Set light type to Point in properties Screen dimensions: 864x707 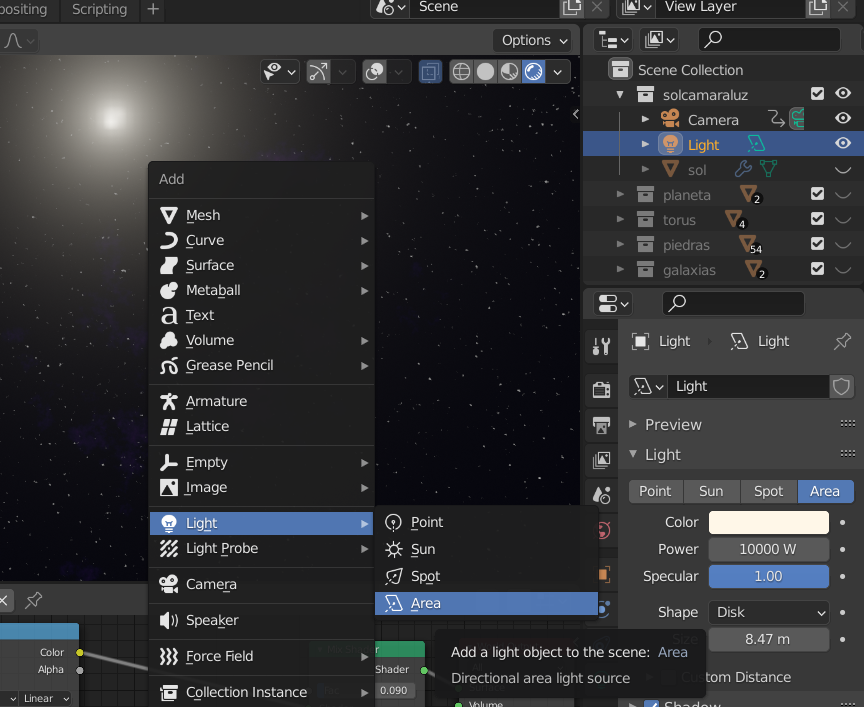(656, 491)
